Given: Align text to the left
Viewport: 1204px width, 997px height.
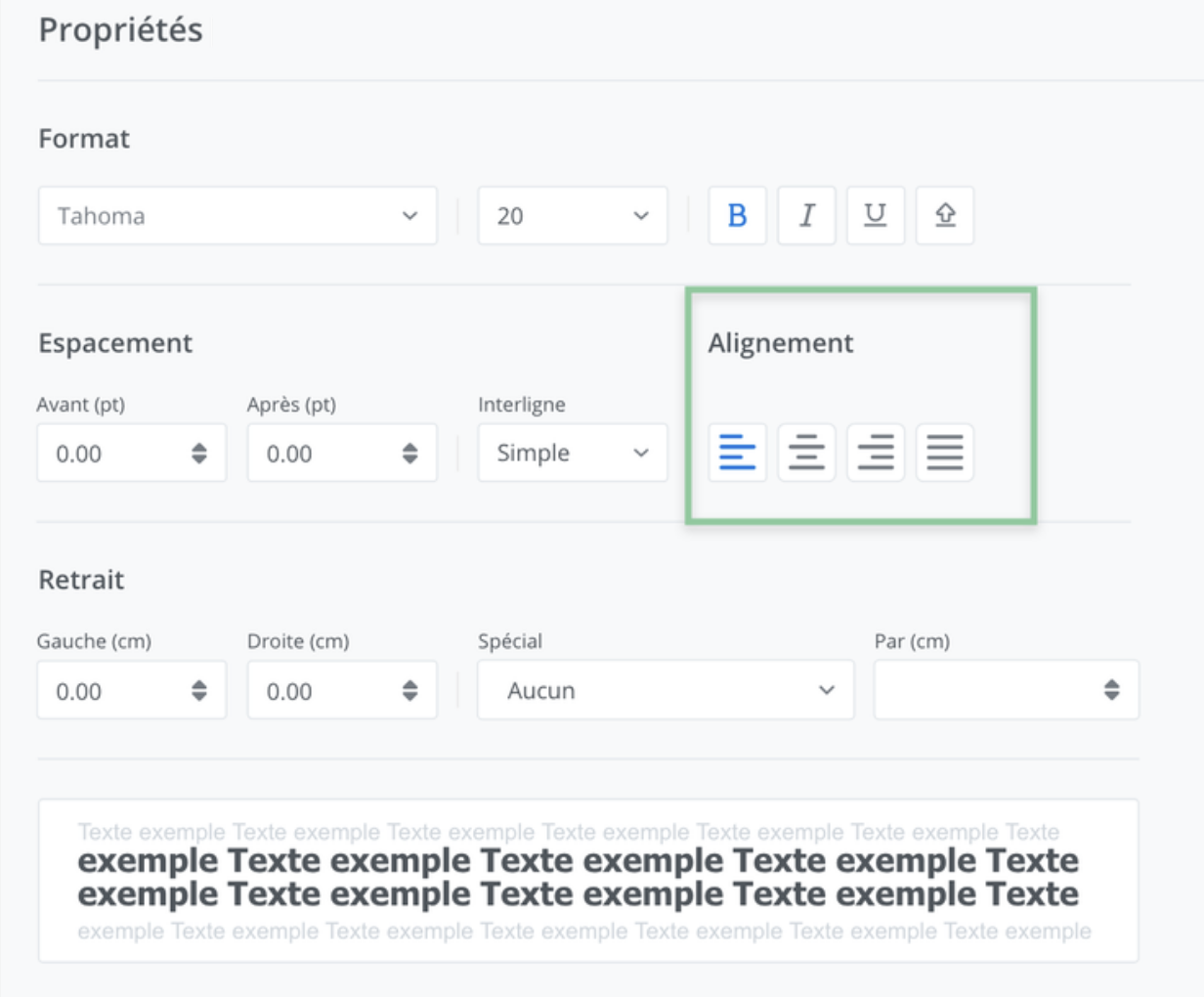Looking at the screenshot, I should click(737, 453).
